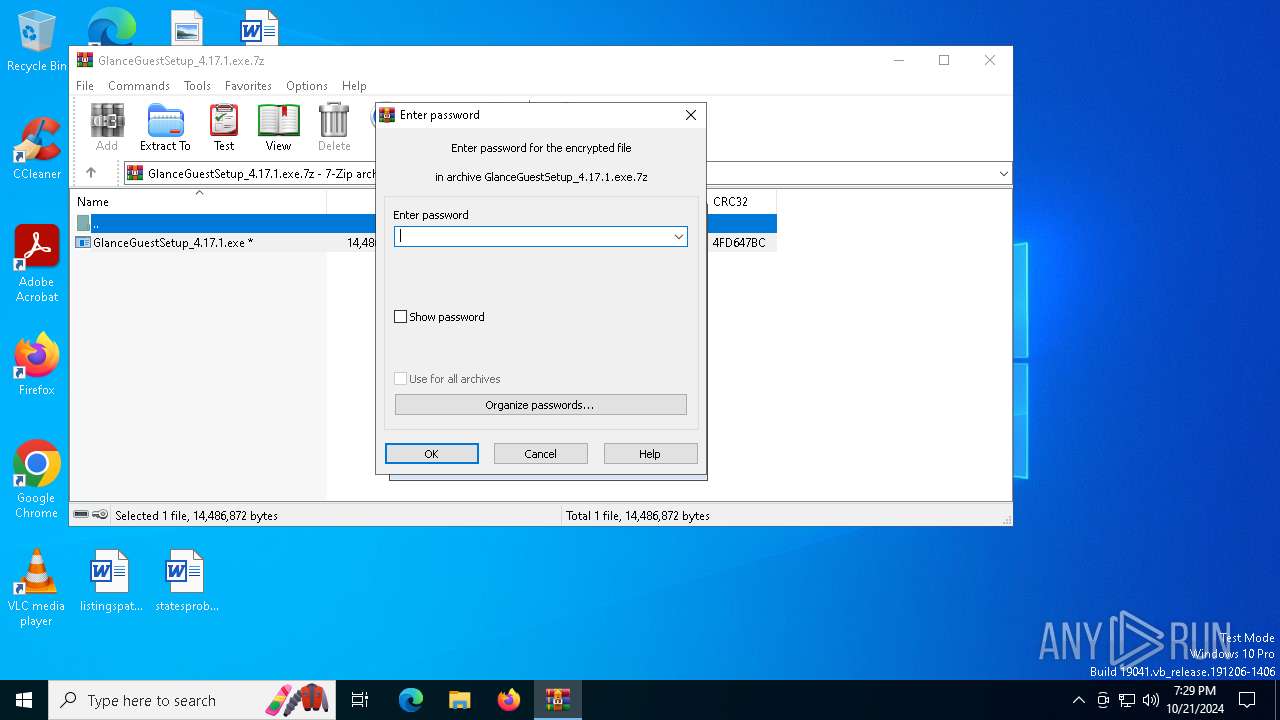The height and width of the screenshot is (720, 1280).
Task: Open the statesprob Word document on desktop
Action: click(x=186, y=580)
